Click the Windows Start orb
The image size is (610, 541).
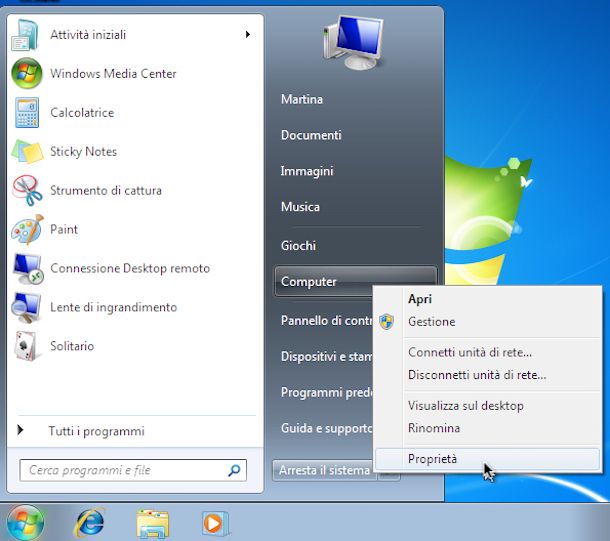[x=26, y=523]
